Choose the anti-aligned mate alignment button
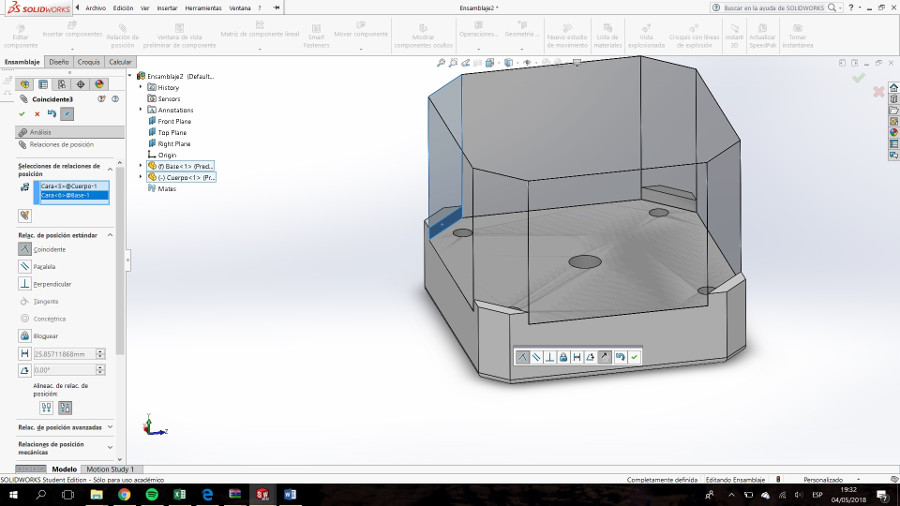This screenshot has width=900, height=506. coord(65,407)
